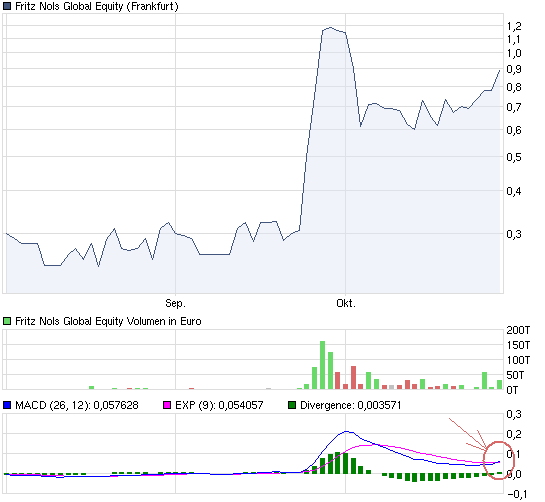Click the -0,1 MACD axis label
Screen dimensions: 545x502
click(x=517, y=494)
